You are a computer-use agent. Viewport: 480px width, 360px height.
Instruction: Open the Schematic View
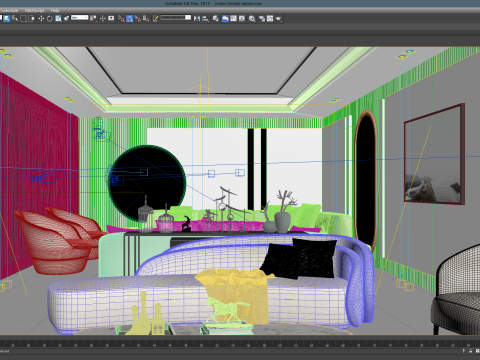pyautogui.click(x=242, y=18)
